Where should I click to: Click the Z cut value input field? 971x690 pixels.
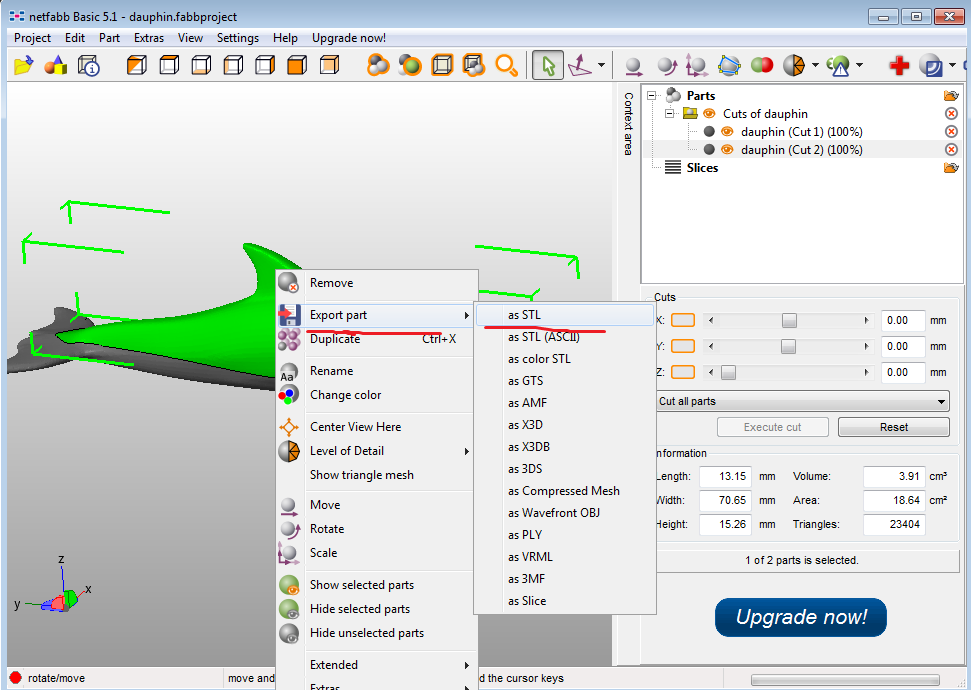pyautogui.click(x=902, y=372)
